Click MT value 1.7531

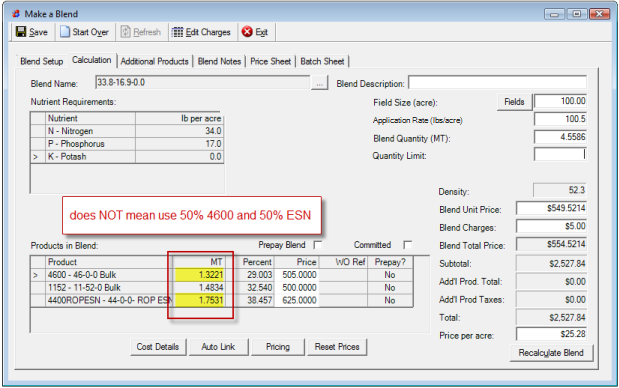coord(199,300)
